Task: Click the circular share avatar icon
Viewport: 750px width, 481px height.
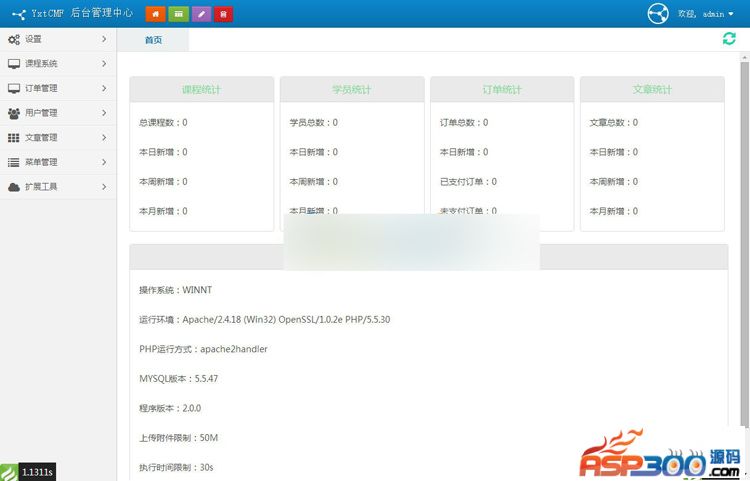Action: [658, 13]
